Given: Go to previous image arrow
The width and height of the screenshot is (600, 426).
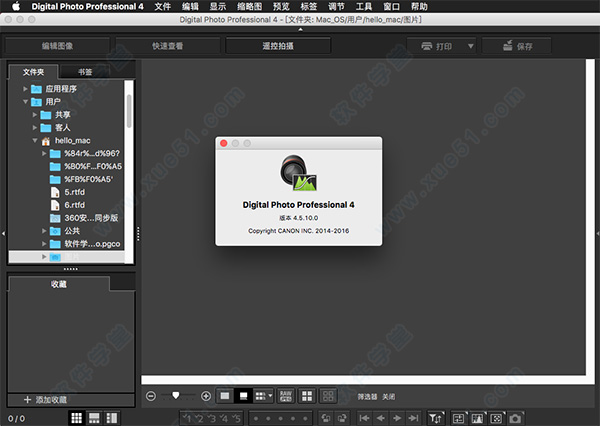Looking at the screenshot, I should 381,418.
